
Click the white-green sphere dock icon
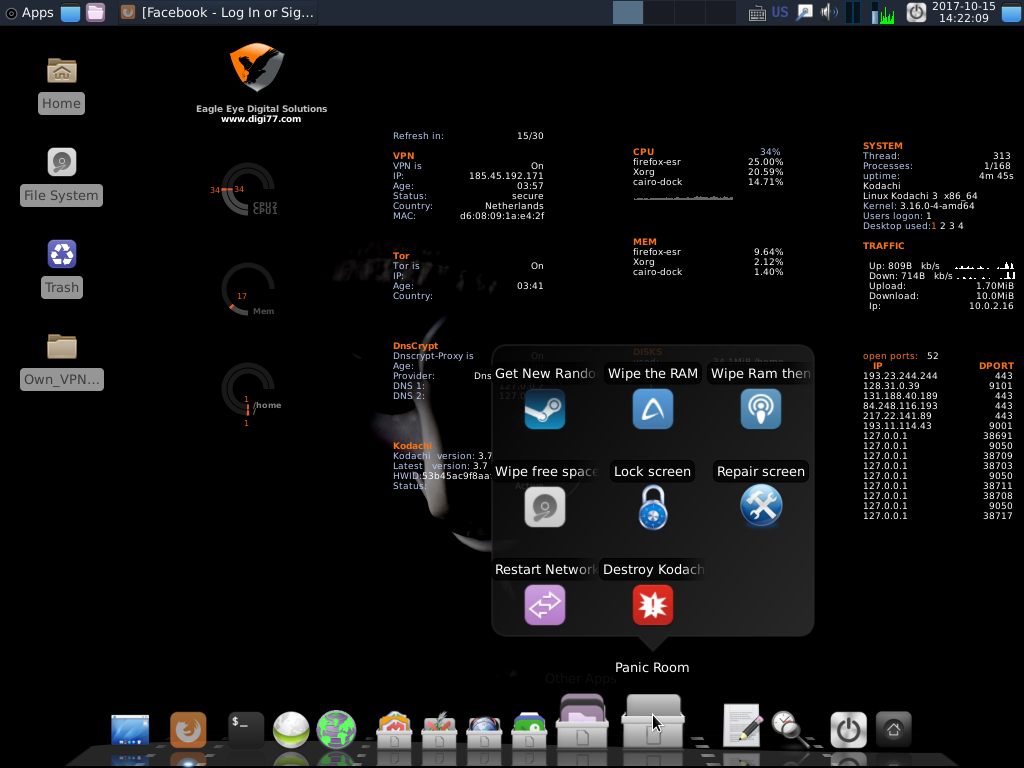click(x=291, y=729)
